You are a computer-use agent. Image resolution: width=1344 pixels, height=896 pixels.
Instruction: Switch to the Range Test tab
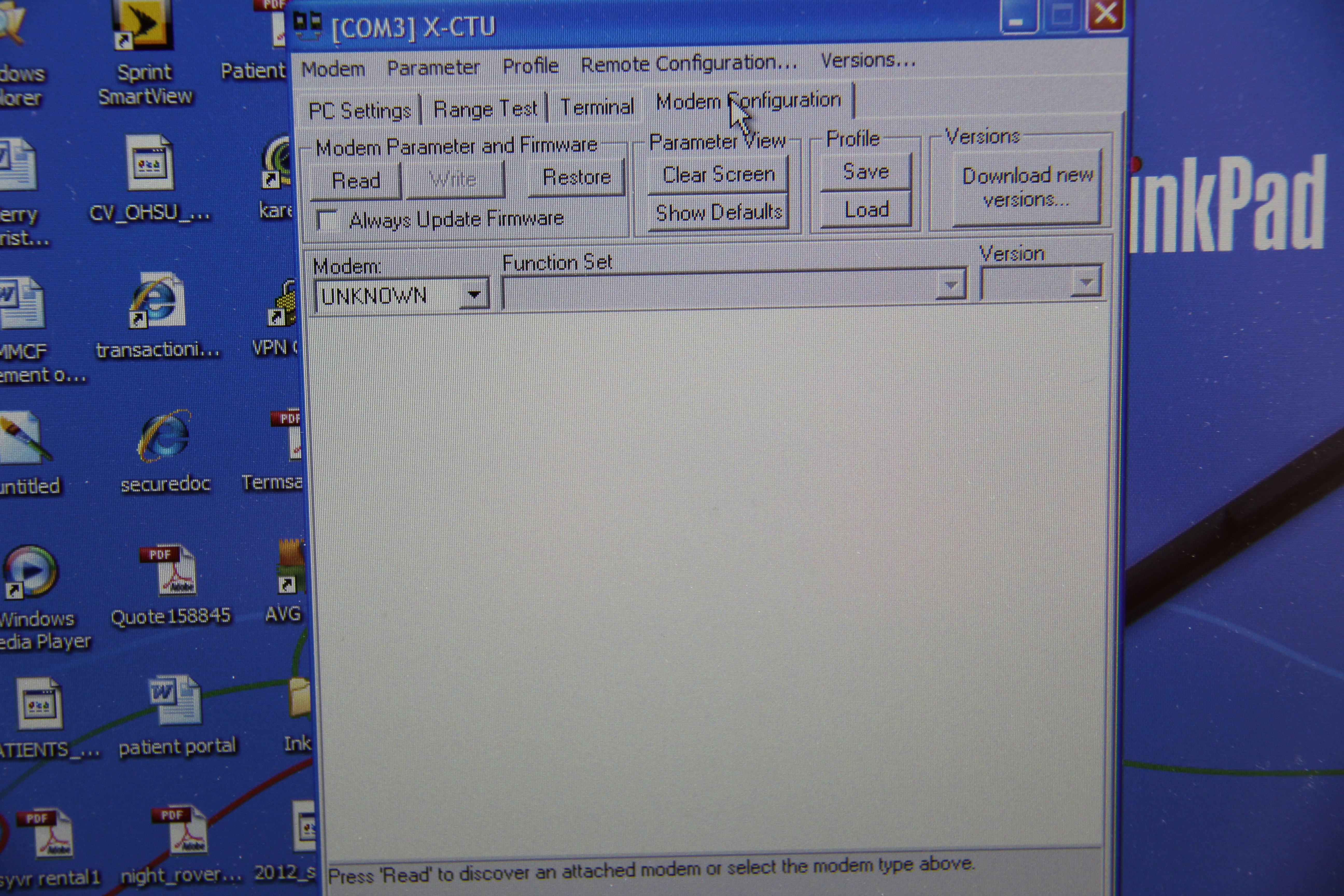485,108
